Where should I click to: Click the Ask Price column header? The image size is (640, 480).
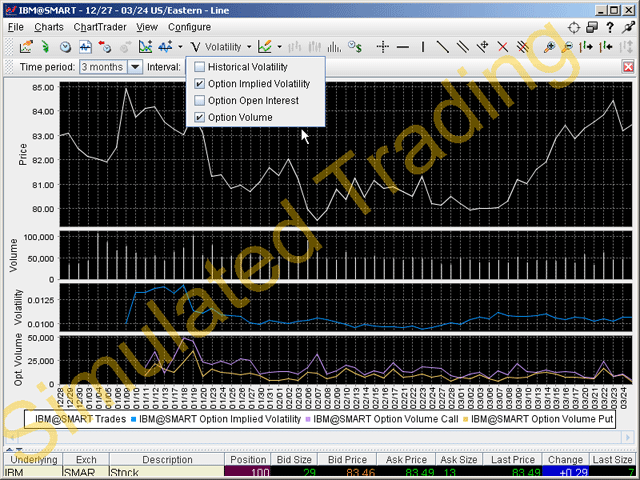click(406, 460)
